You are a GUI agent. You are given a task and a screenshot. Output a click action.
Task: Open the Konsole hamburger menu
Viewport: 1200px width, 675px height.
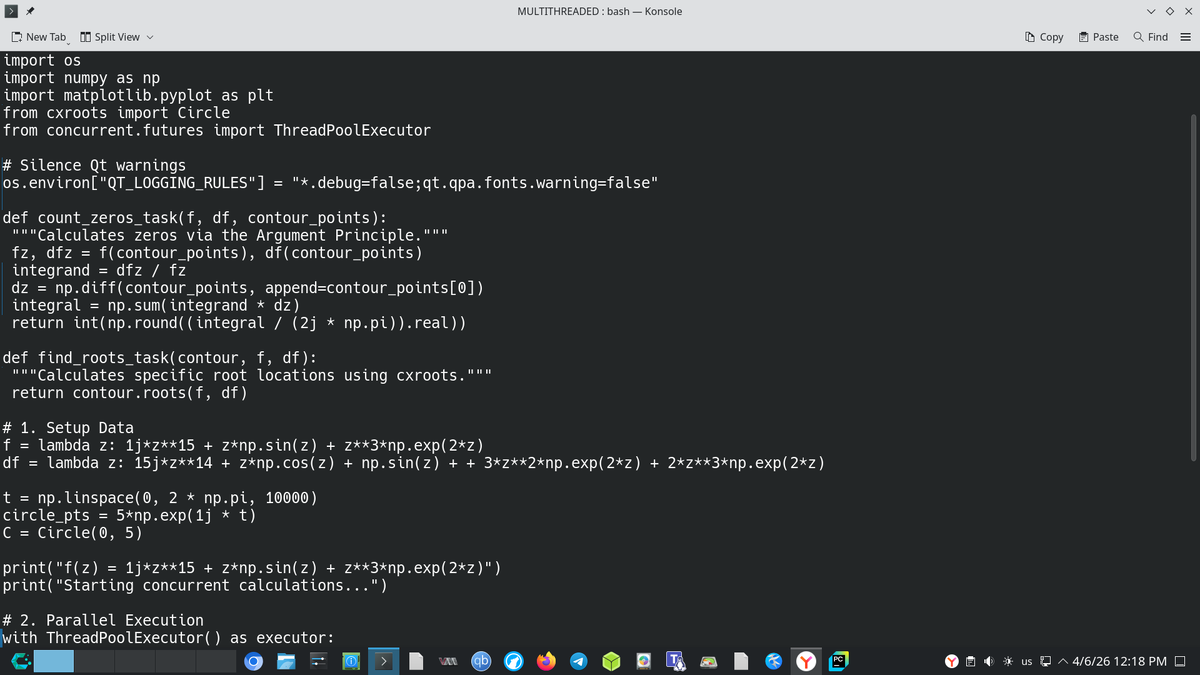(x=1185, y=37)
